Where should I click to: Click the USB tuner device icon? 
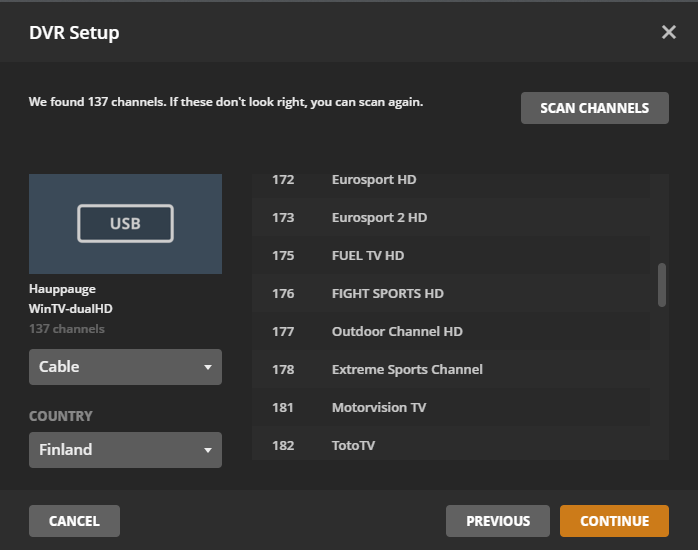click(125, 223)
